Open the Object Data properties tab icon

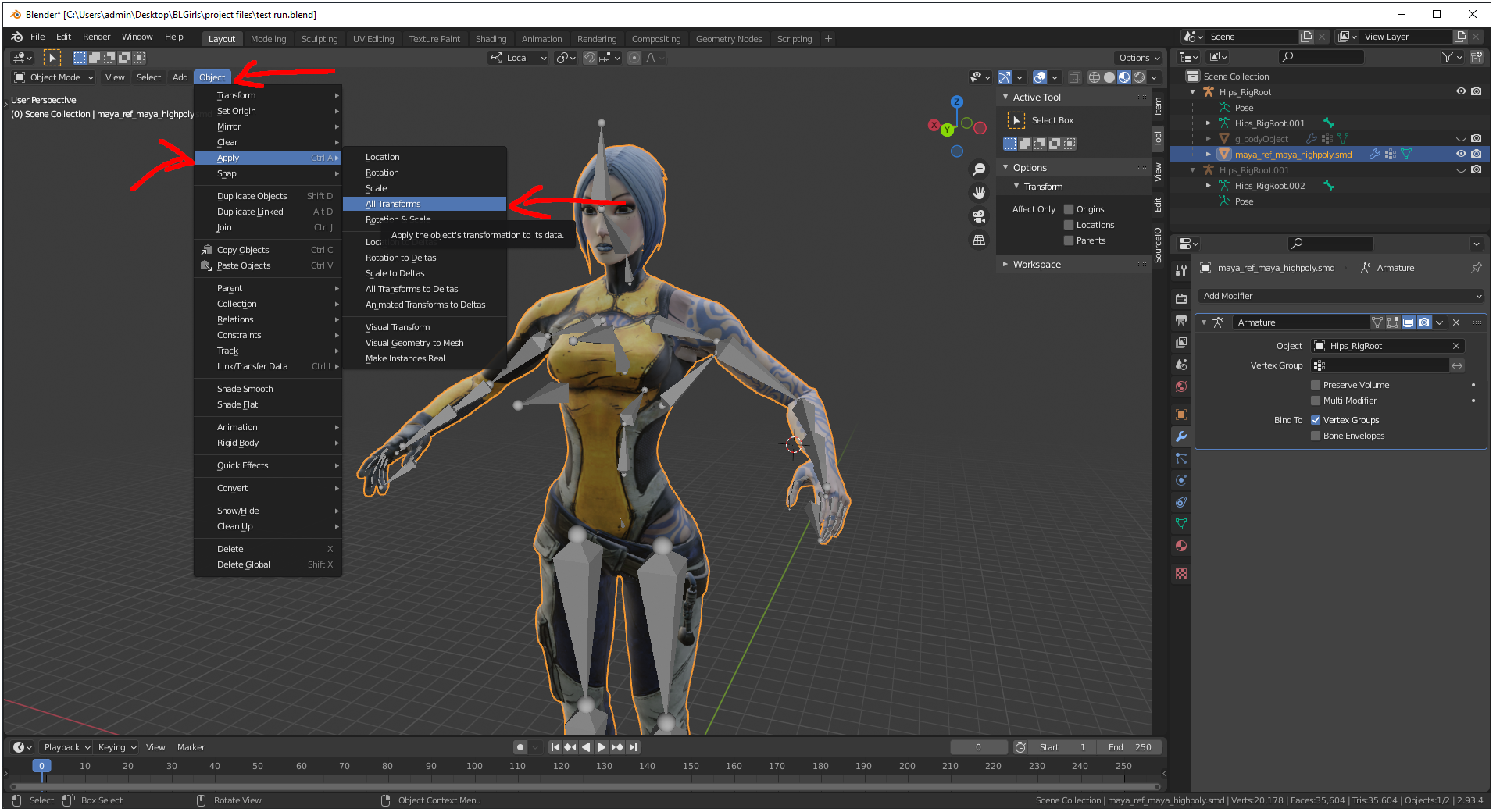click(1181, 524)
